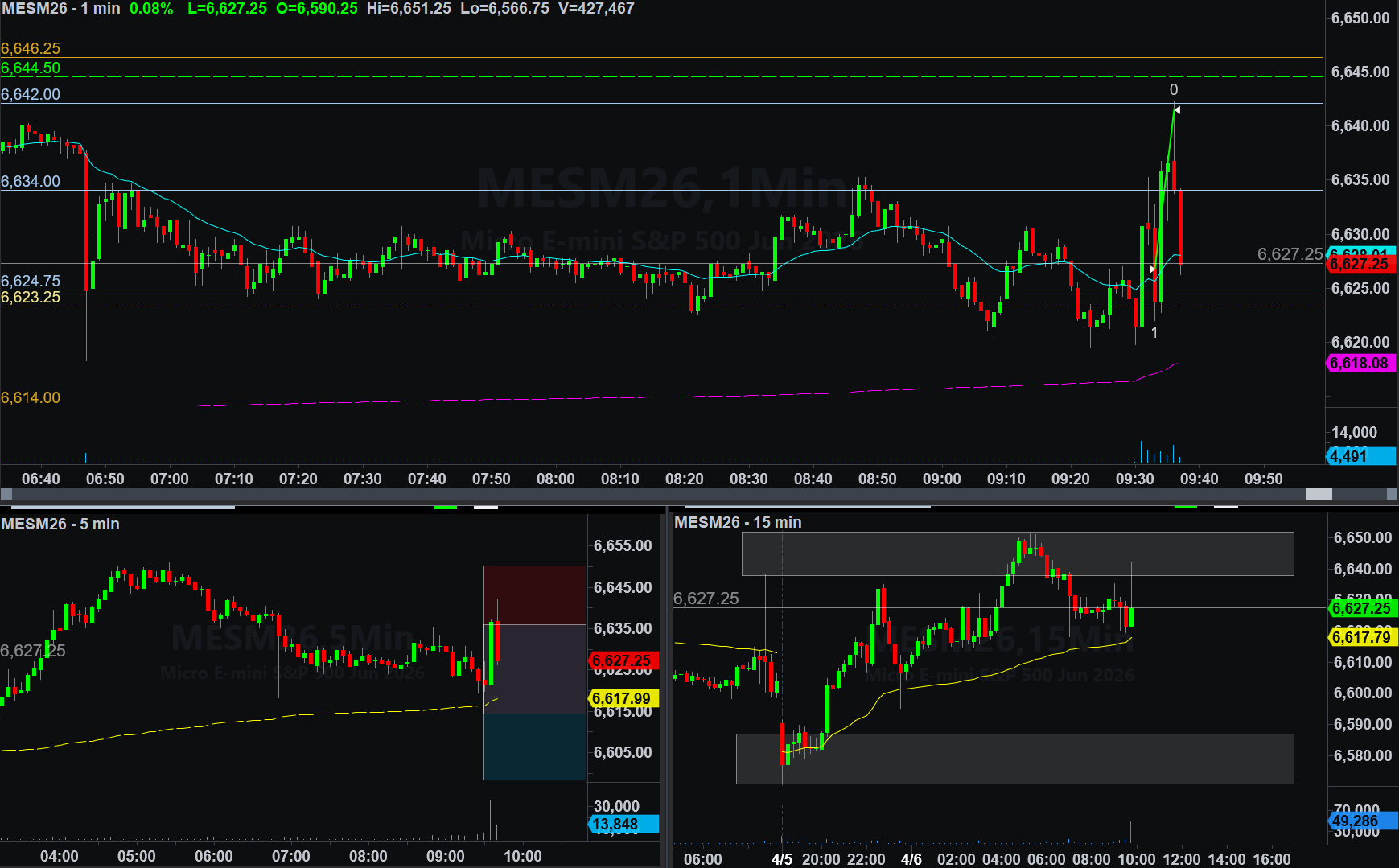Screen dimensions: 1399x868
Task: Click the horizontal scrollbar thumb under the 1-min chart
Action: 1319,494
